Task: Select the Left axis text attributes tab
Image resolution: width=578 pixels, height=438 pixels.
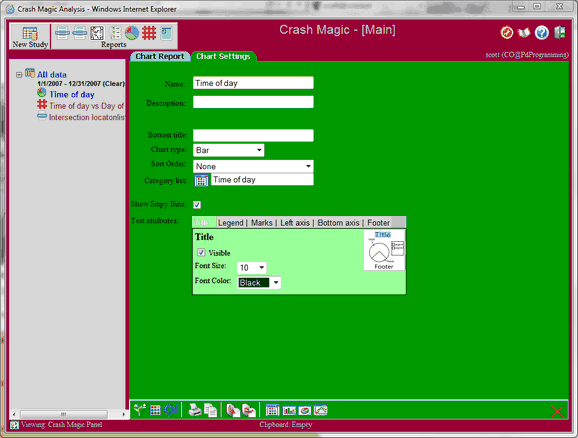Action: click(295, 223)
